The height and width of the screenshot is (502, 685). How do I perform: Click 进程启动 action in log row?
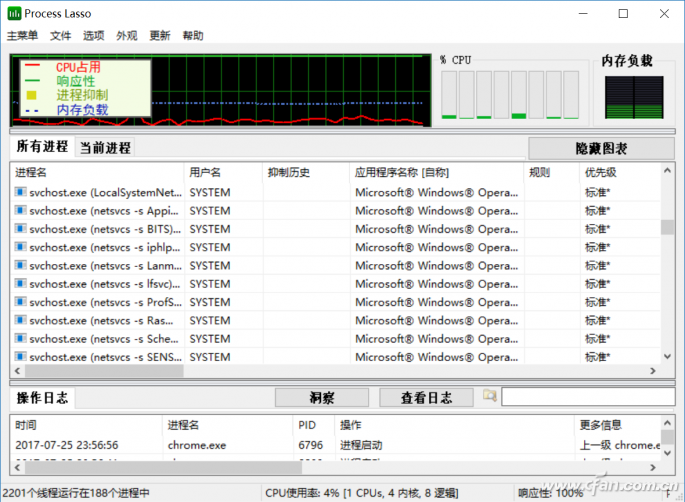[361, 445]
